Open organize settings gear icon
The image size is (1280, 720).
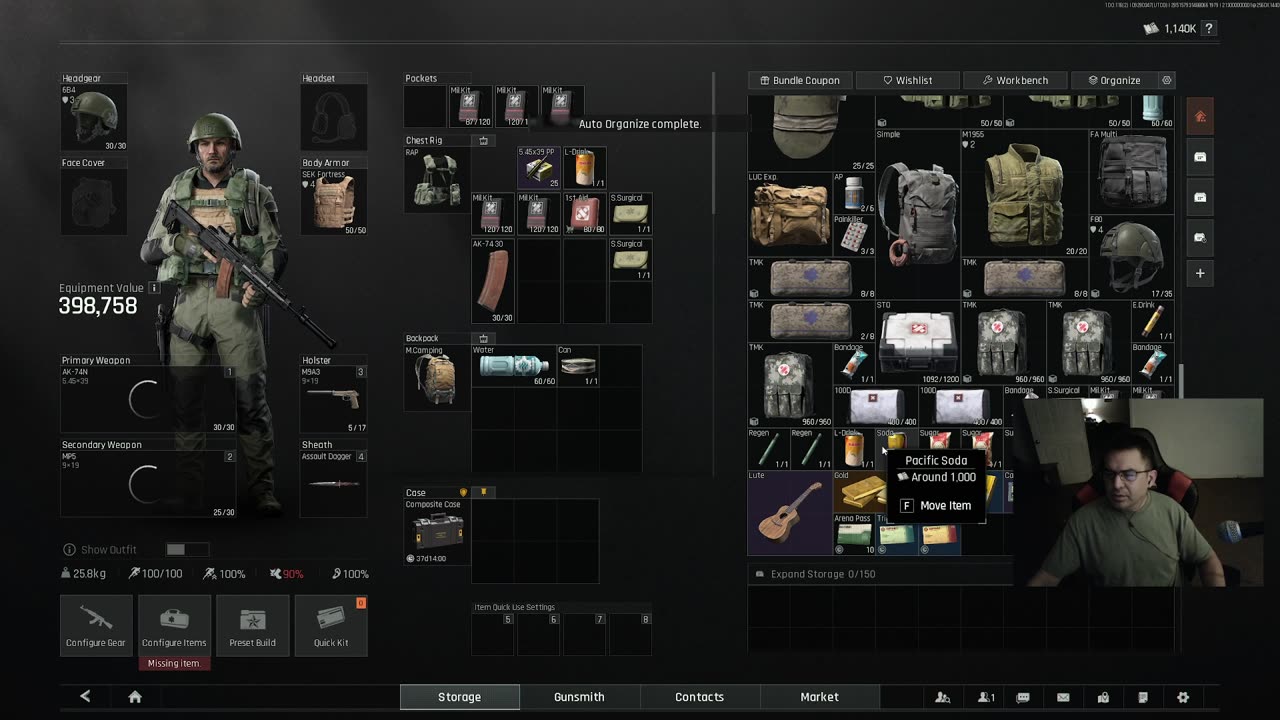1166,80
